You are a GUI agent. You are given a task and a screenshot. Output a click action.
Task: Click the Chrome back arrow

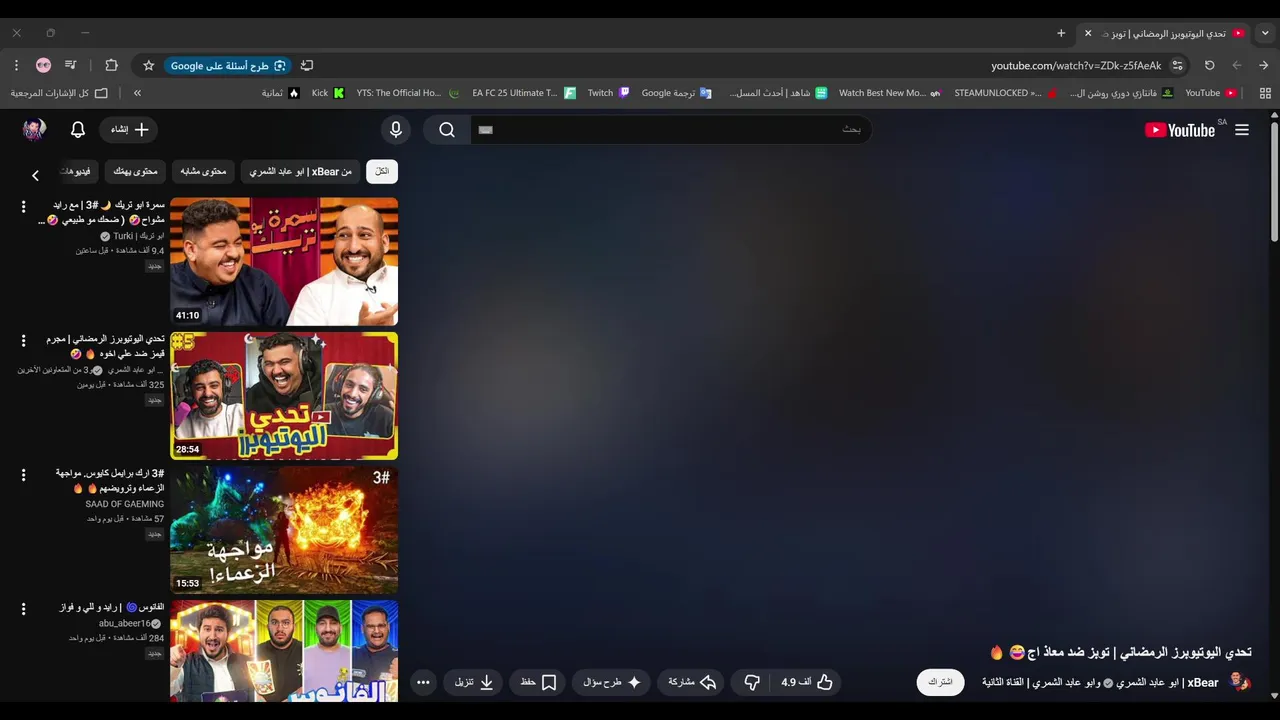(x=1263, y=65)
